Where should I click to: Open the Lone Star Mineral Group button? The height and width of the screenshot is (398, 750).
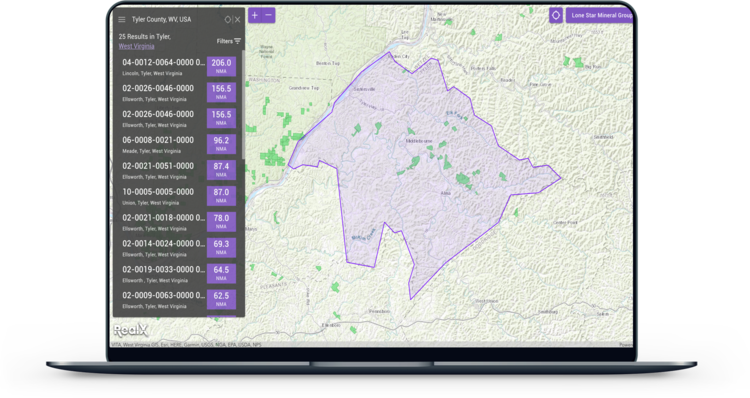[600, 15]
